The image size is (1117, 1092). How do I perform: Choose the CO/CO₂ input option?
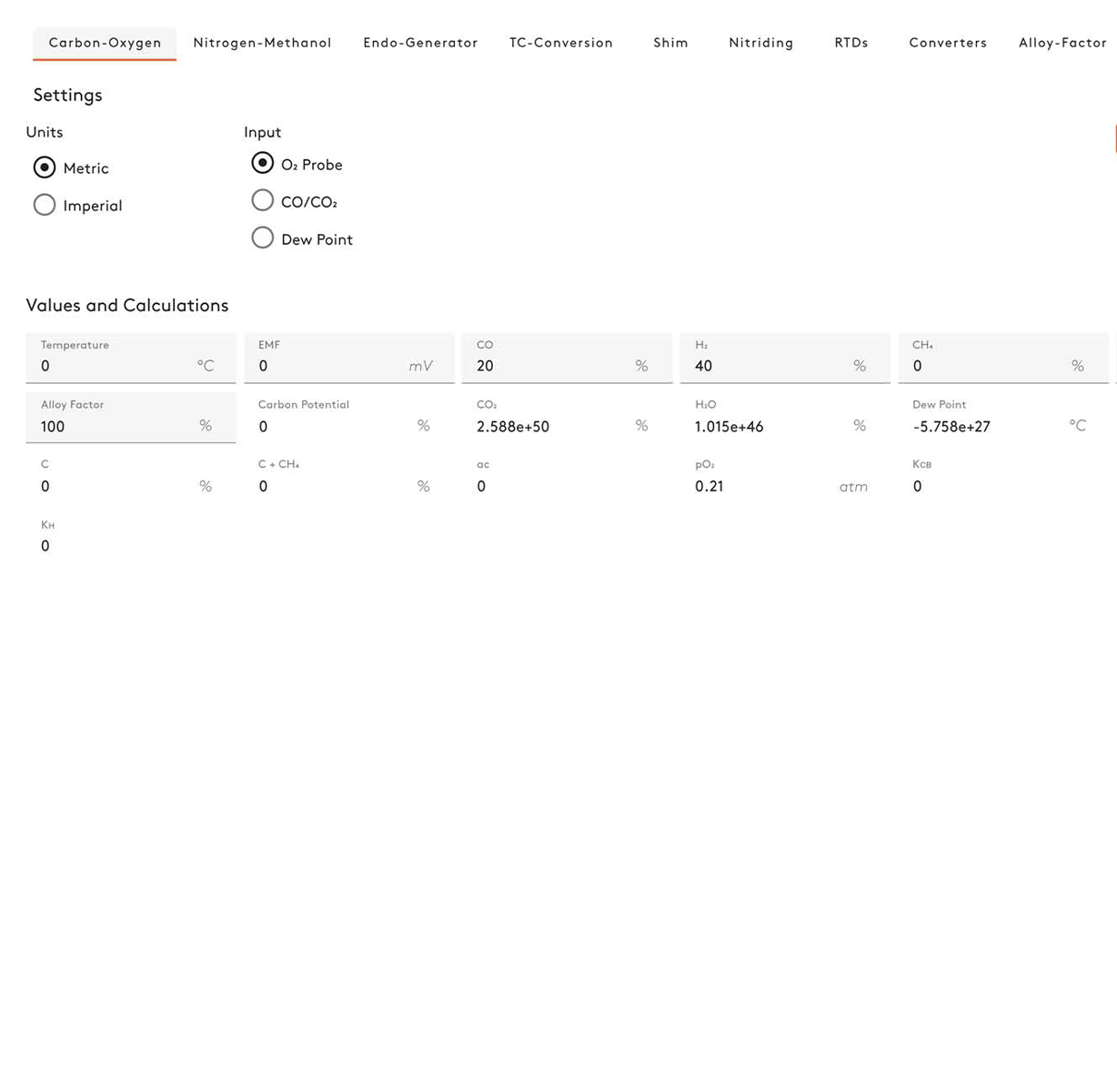[262, 201]
